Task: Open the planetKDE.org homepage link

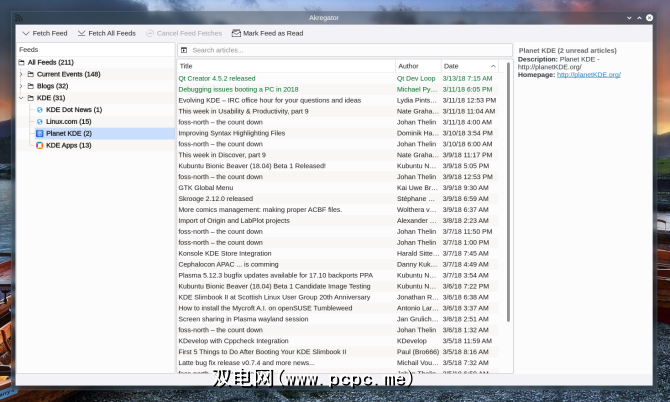Action: (588, 75)
